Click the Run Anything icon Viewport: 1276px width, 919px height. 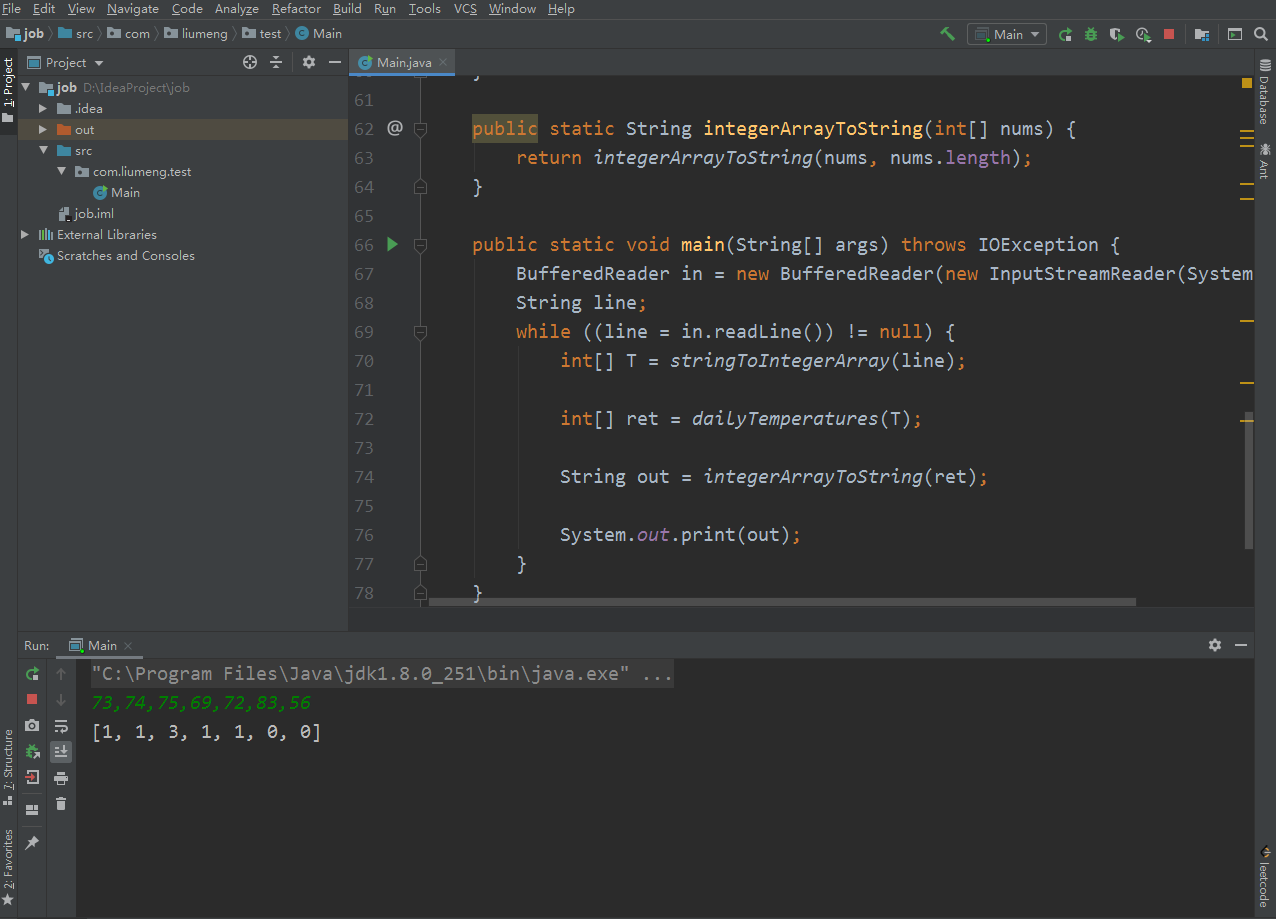(1235, 34)
